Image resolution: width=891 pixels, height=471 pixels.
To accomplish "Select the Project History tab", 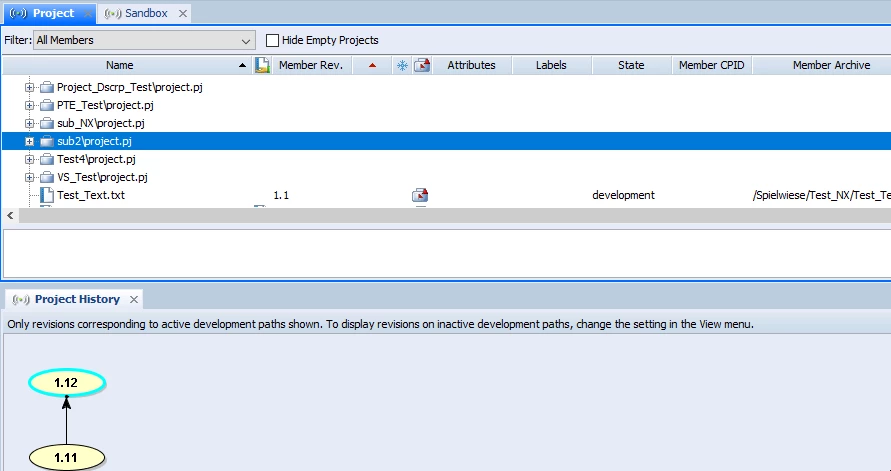I will (74, 299).
